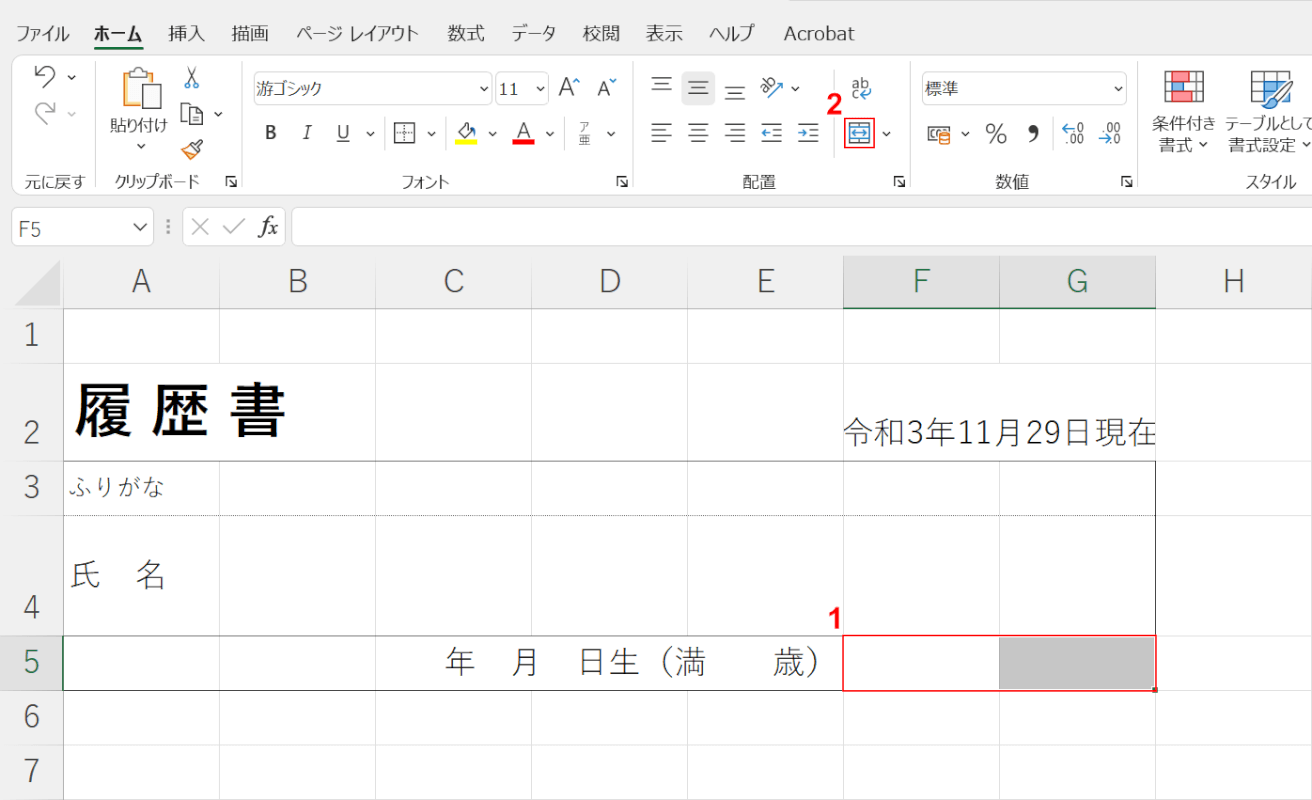Screen dimensions: 1312x800
Task: Apply the red font color
Action: (523, 133)
